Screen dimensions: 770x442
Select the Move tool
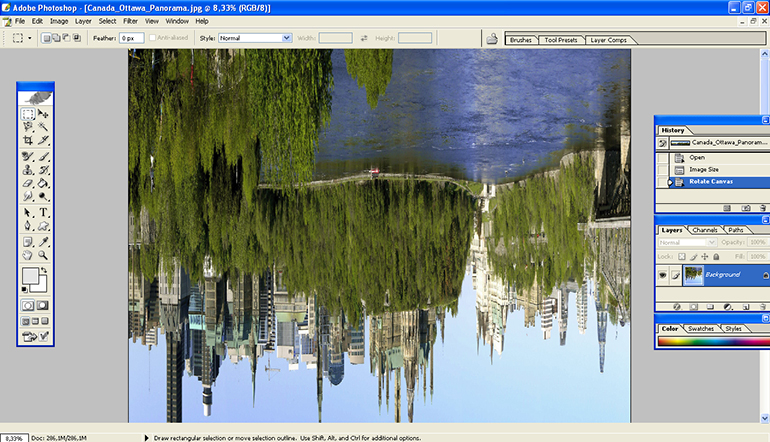[x=44, y=114]
